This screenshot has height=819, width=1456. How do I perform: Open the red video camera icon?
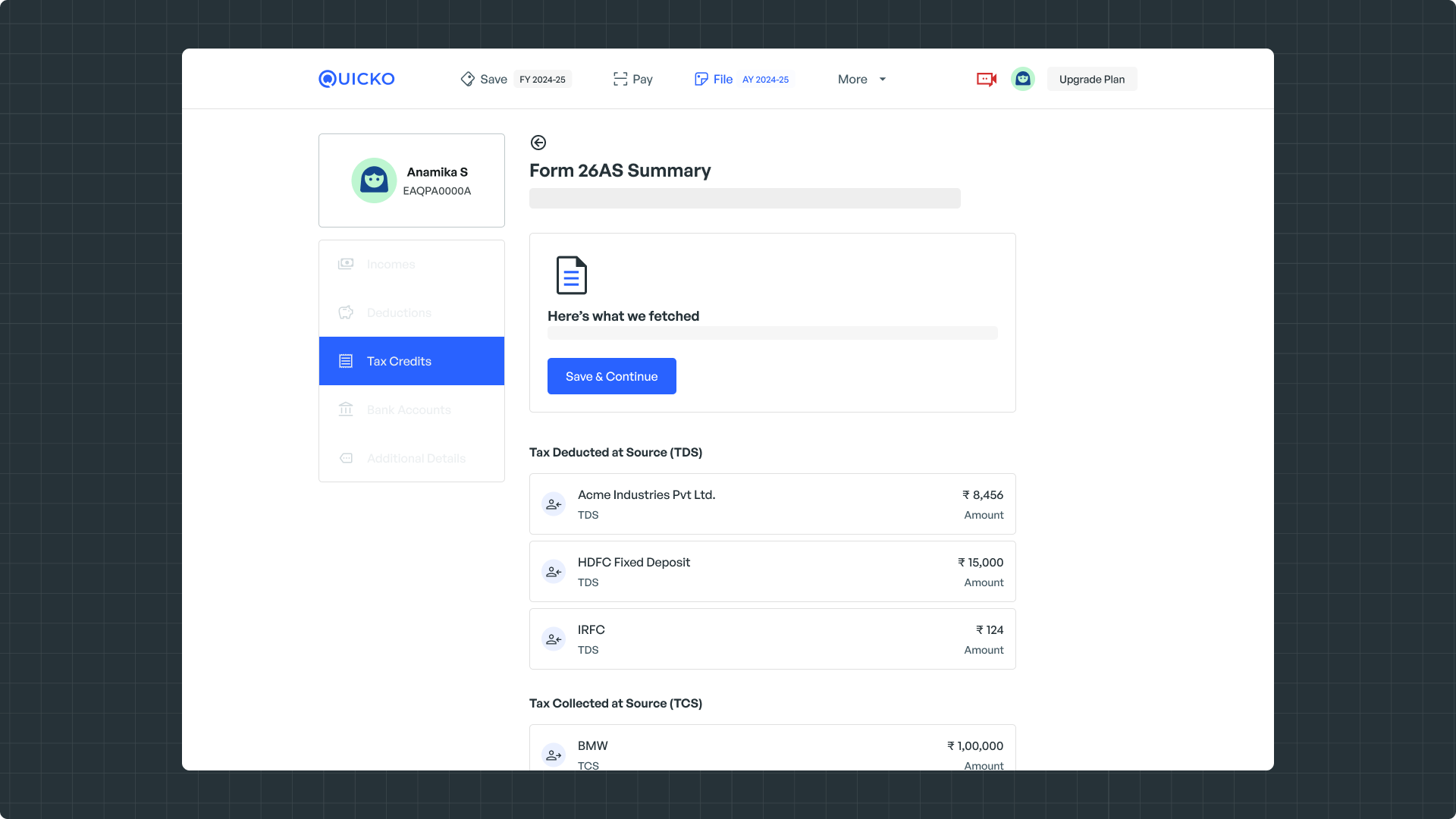tap(987, 79)
